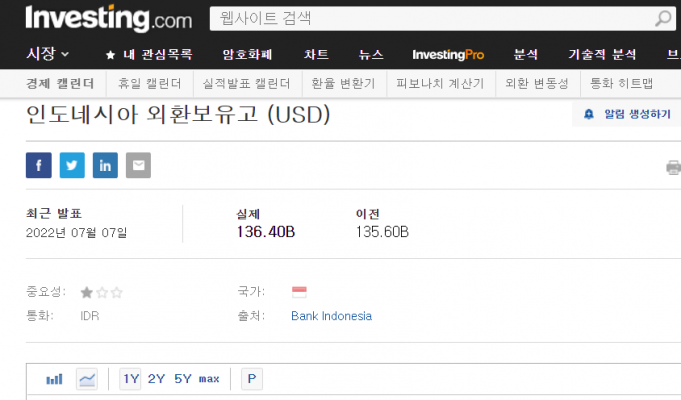Share page via email icon
681x400 pixels.
click(x=138, y=165)
